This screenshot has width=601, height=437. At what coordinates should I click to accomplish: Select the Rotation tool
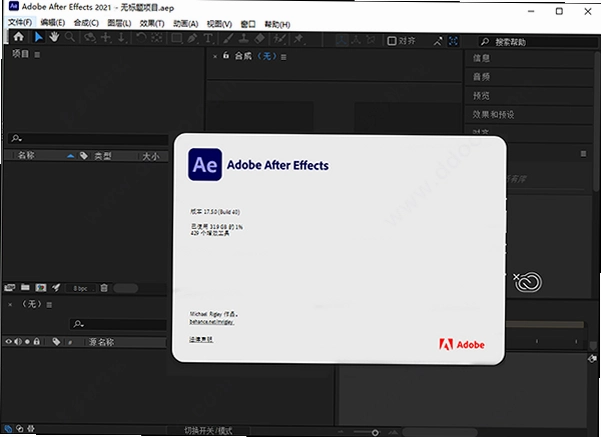point(141,38)
